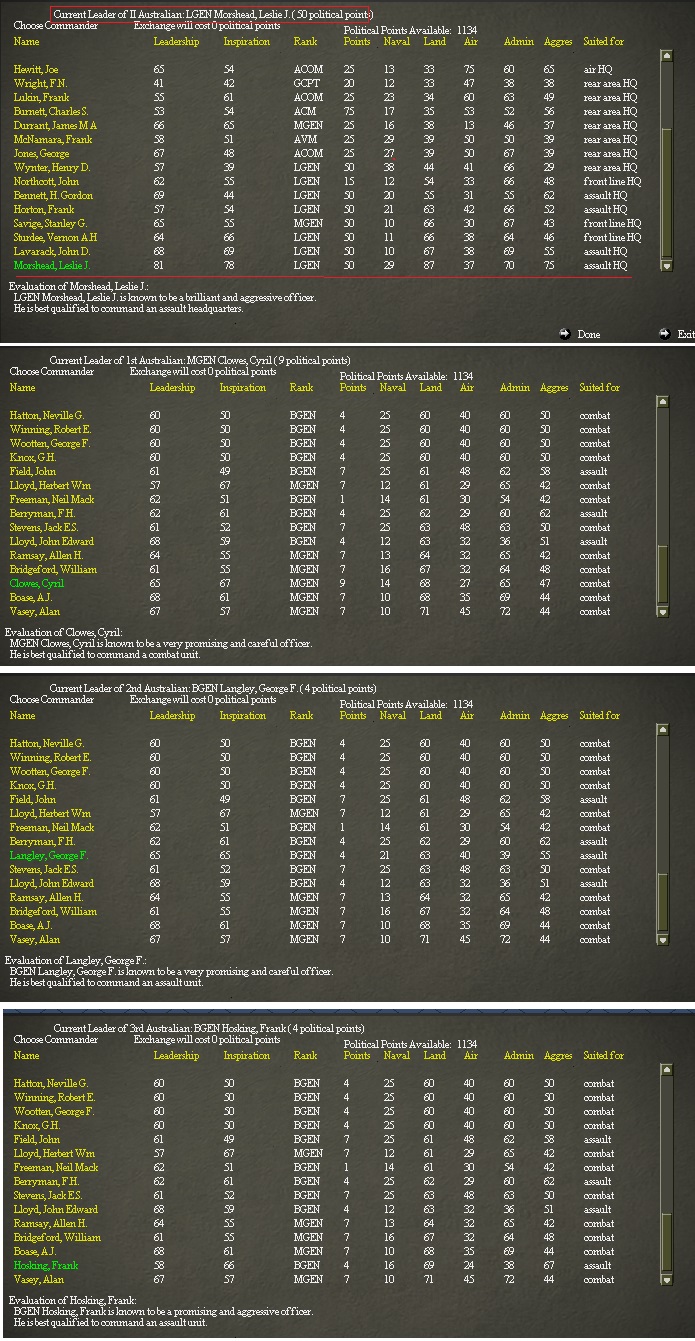Select commander Bennett, H. Gordon
The width and height of the screenshot is (695, 1341).
(x=53, y=196)
